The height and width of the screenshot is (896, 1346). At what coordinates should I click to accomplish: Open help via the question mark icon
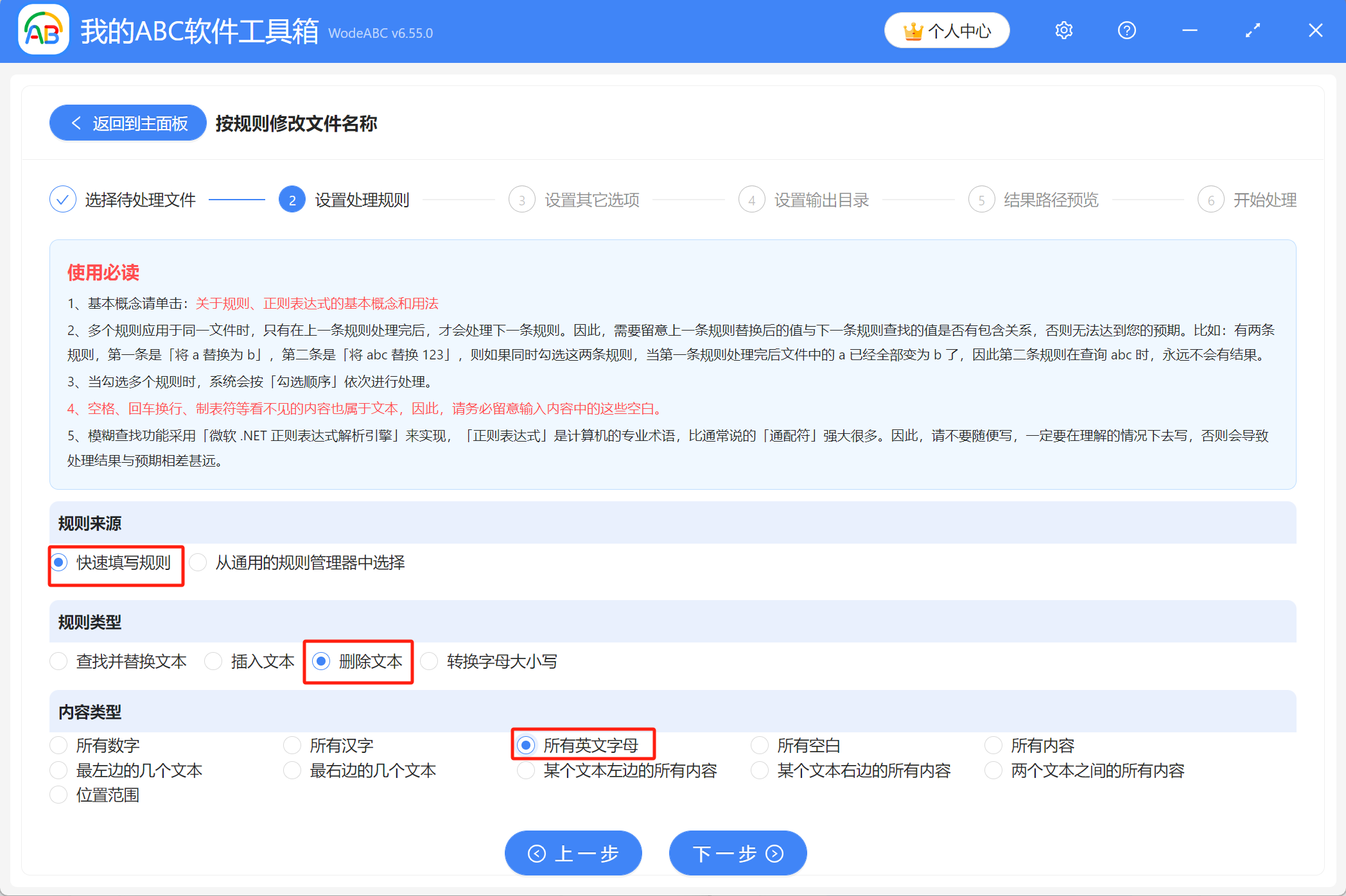tap(1127, 30)
